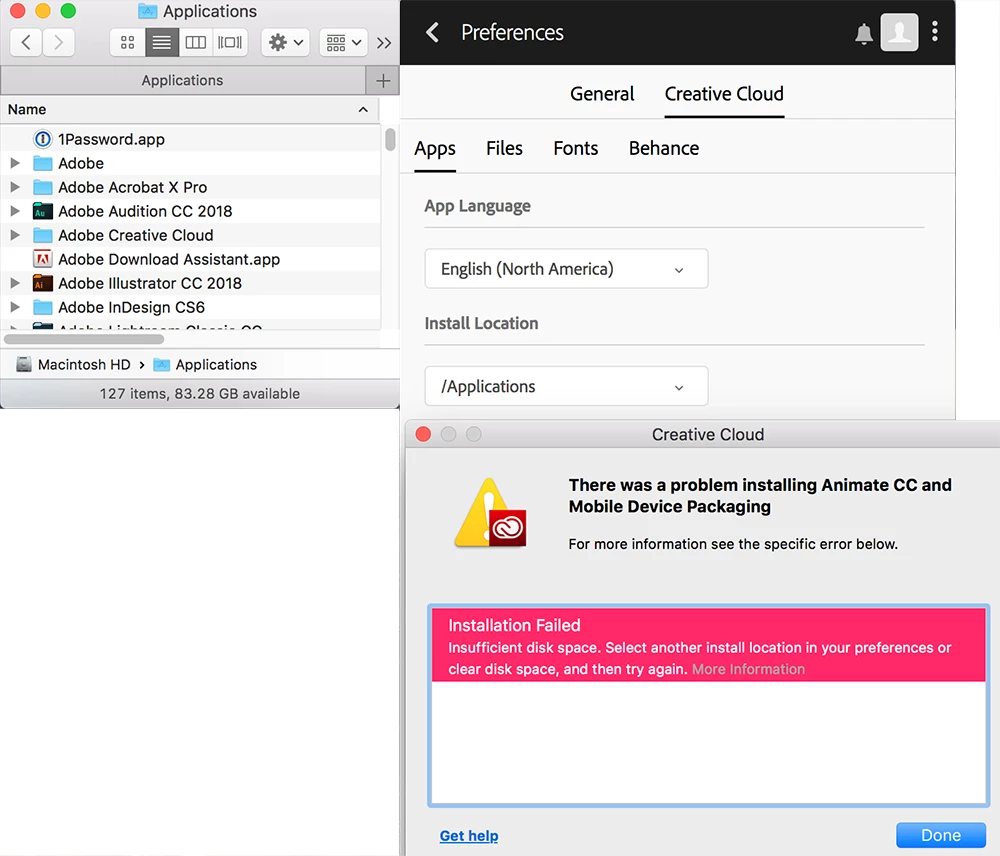Click More Information link
Screen dimensions: 1000x856
tap(748, 669)
